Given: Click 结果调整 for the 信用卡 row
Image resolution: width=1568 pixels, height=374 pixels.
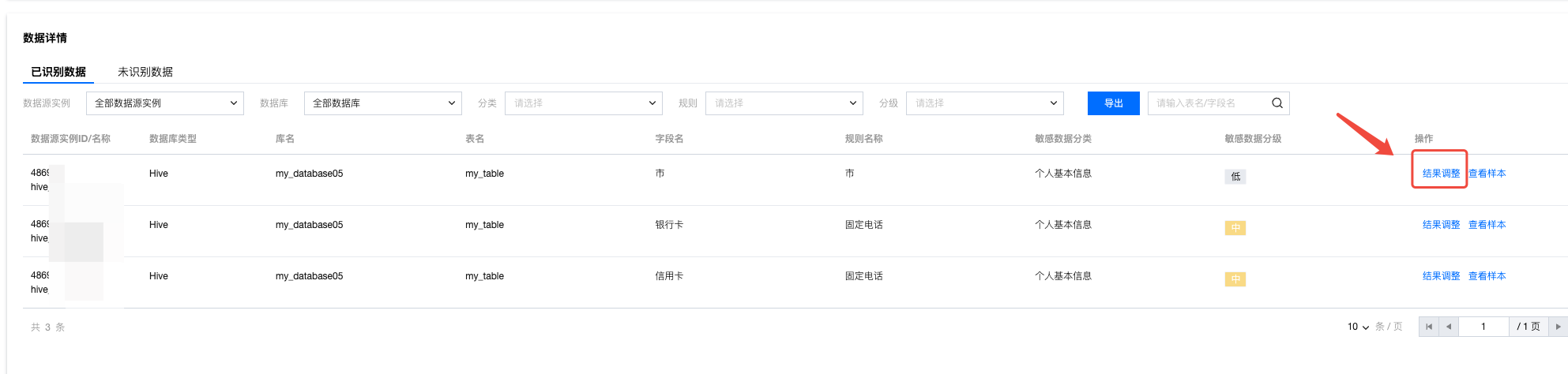Looking at the screenshot, I should 1441,276.
